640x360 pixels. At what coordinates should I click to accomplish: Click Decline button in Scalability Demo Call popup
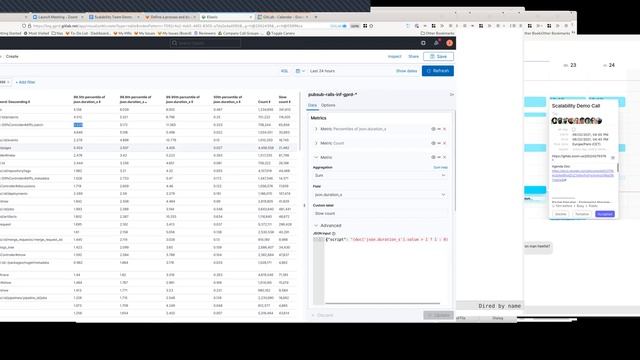tap(560, 214)
